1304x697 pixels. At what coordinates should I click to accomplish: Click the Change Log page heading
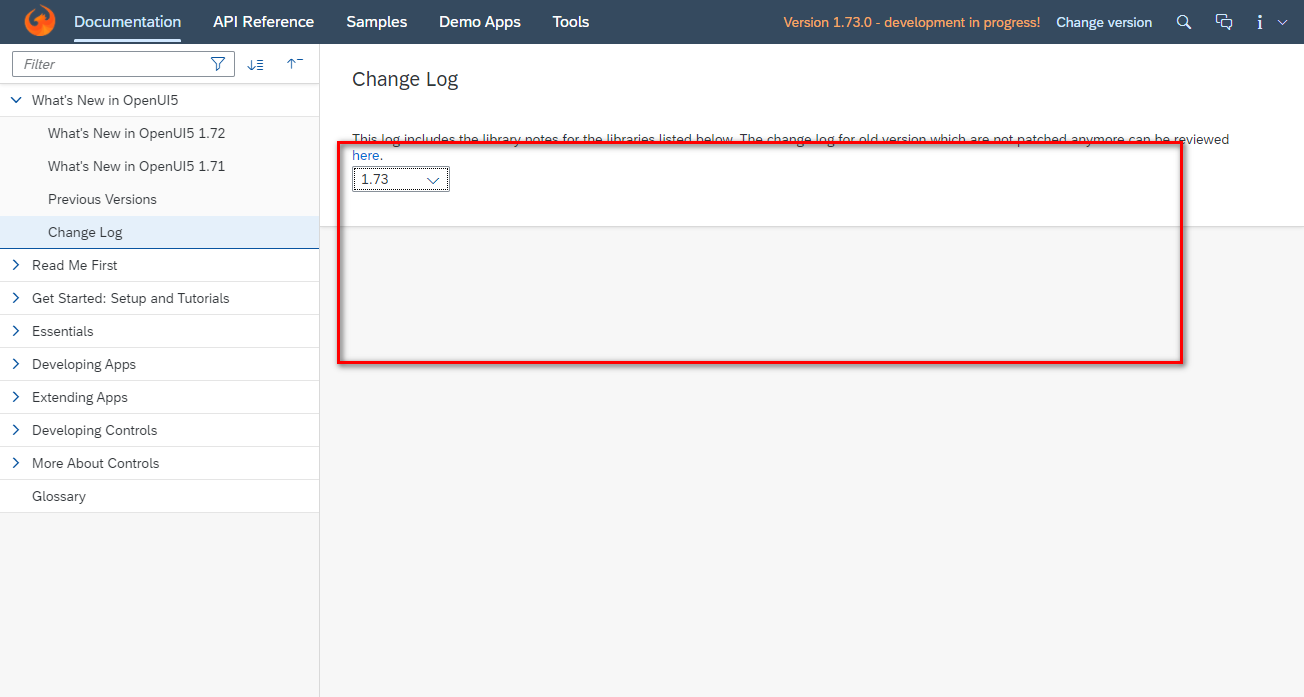(405, 80)
